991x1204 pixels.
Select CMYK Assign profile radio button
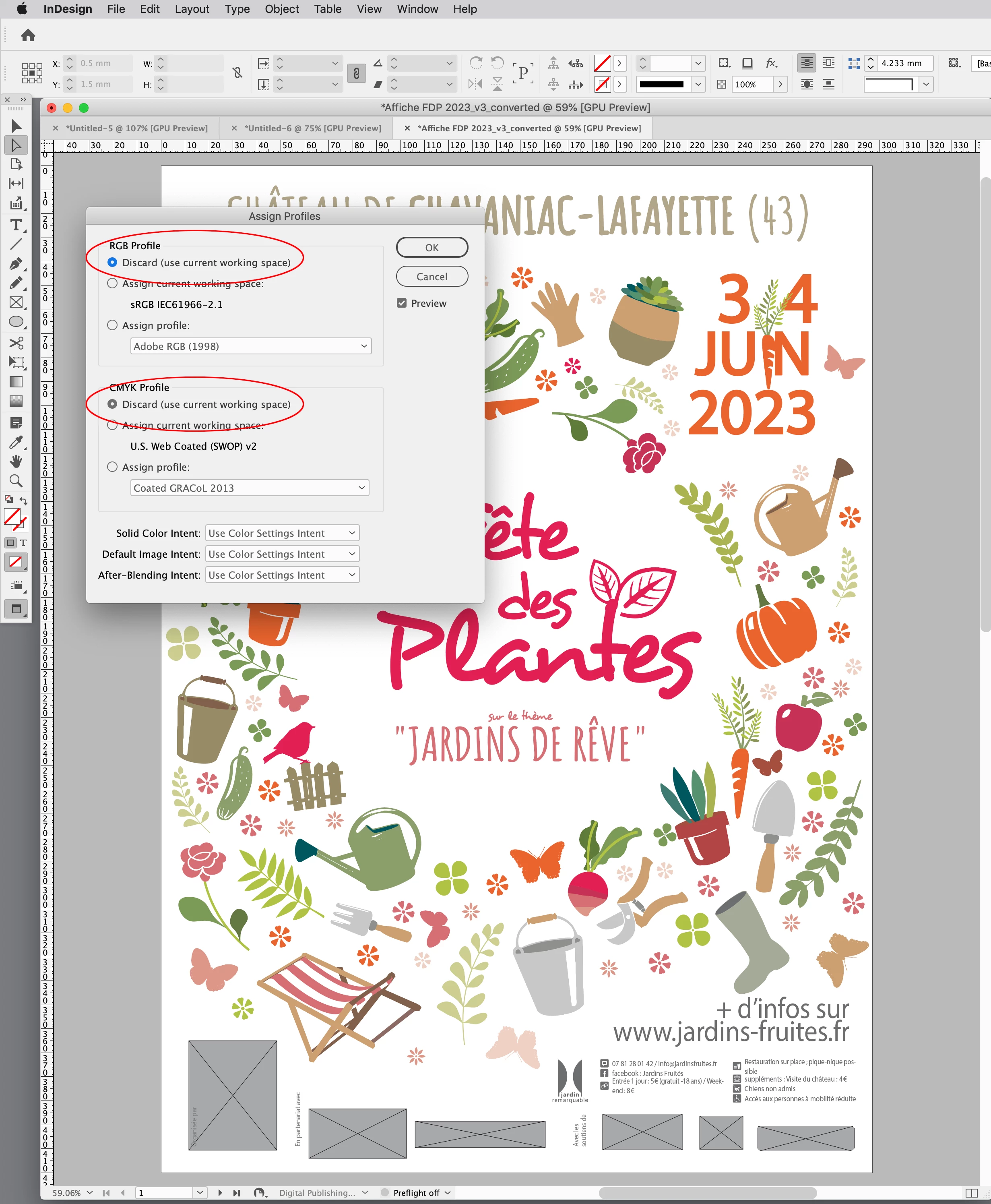112,467
